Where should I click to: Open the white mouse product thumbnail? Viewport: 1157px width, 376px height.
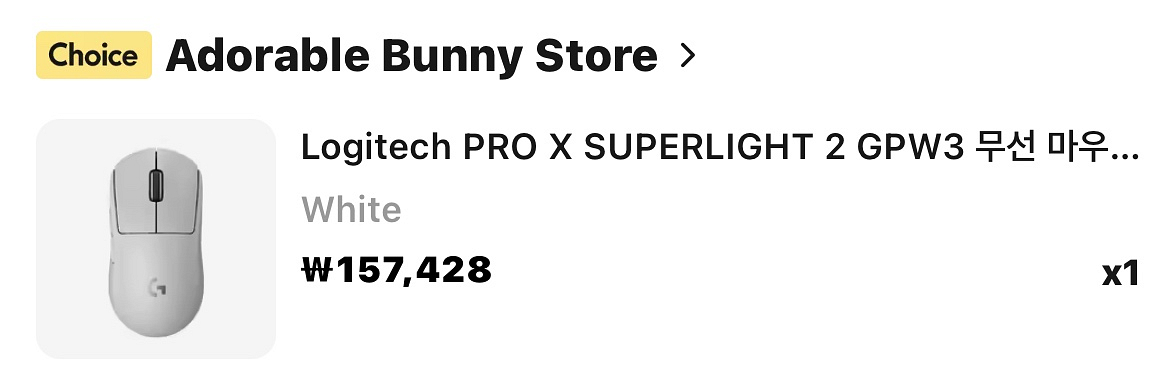pos(156,239)
